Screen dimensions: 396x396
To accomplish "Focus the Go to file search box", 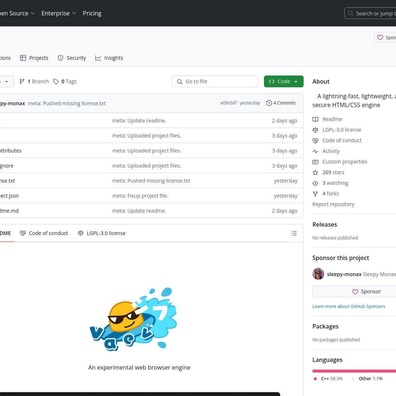I will 215,81.
